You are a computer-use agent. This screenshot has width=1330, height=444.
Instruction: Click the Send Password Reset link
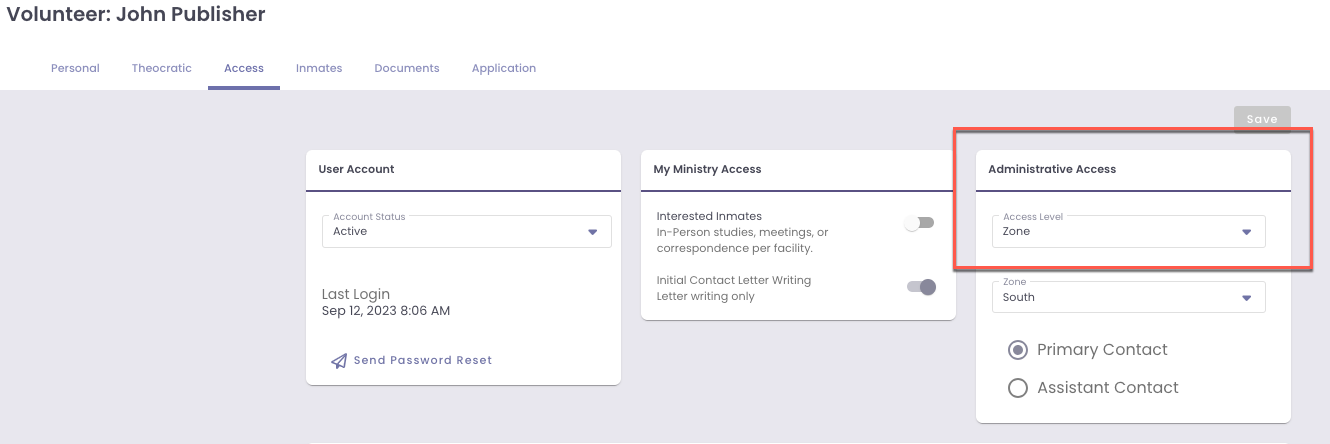coord(422,361)
